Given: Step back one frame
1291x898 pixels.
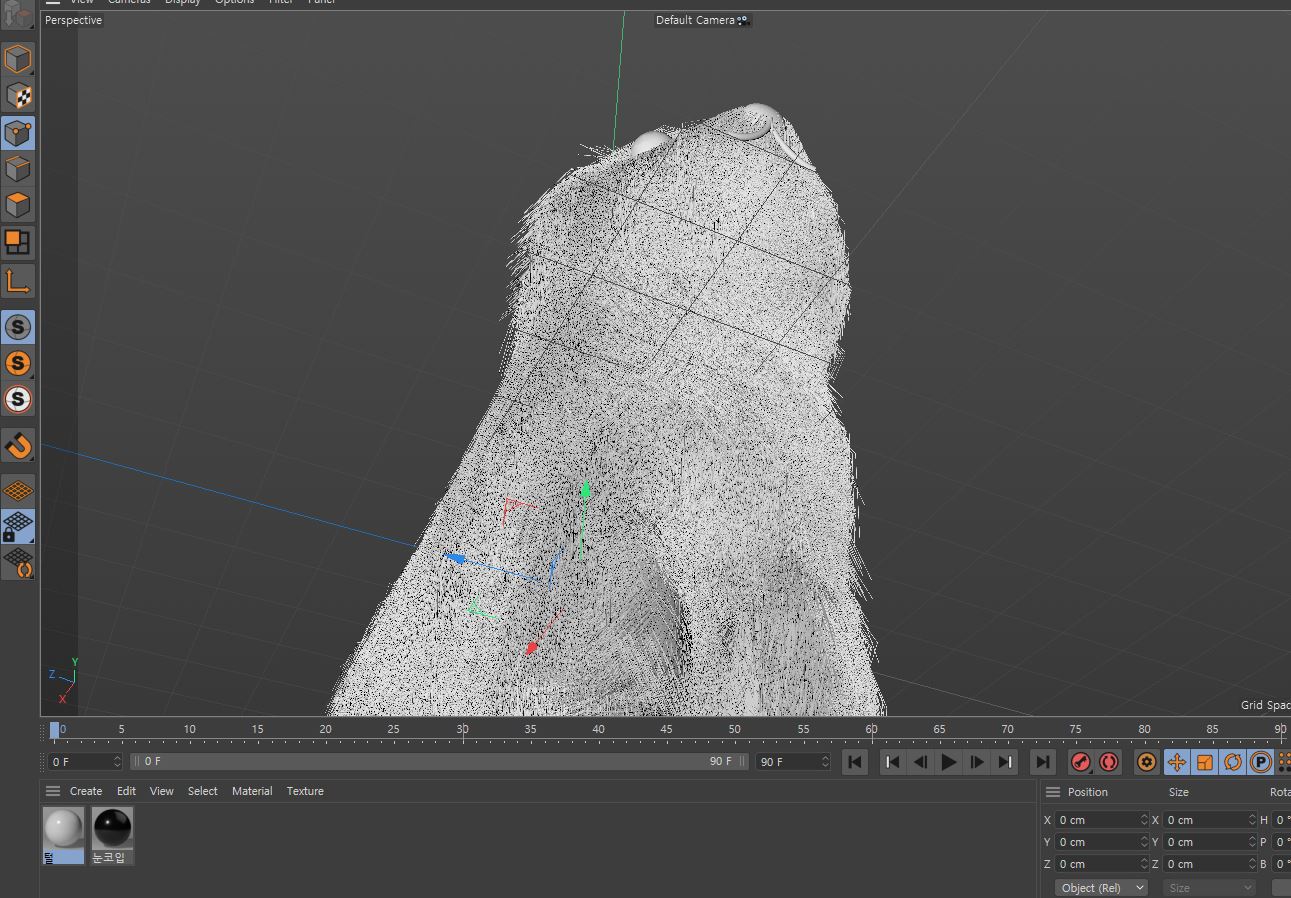Looking at the screenshot, I should pyautogui.click(x=921, y=762).
